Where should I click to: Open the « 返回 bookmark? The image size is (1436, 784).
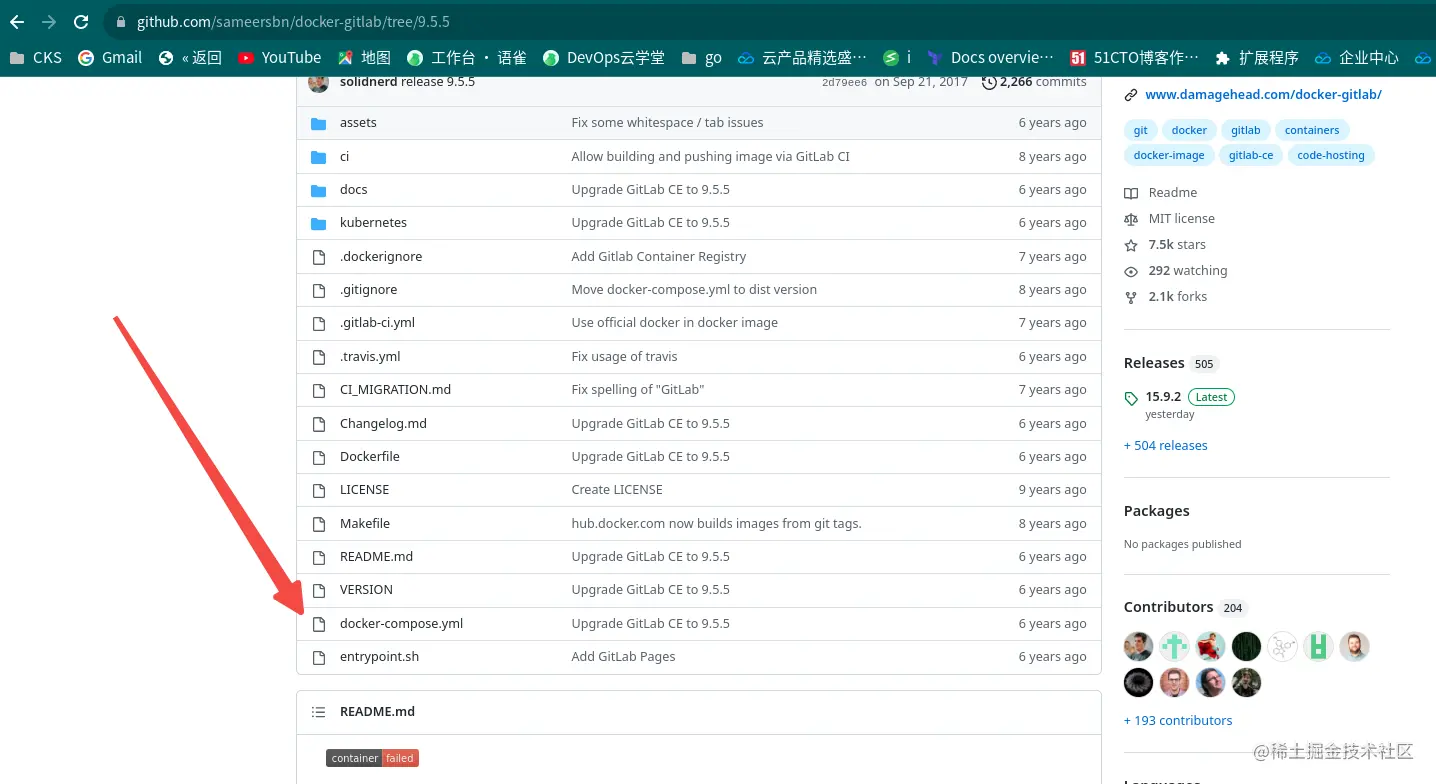click(x=190, y=58)
